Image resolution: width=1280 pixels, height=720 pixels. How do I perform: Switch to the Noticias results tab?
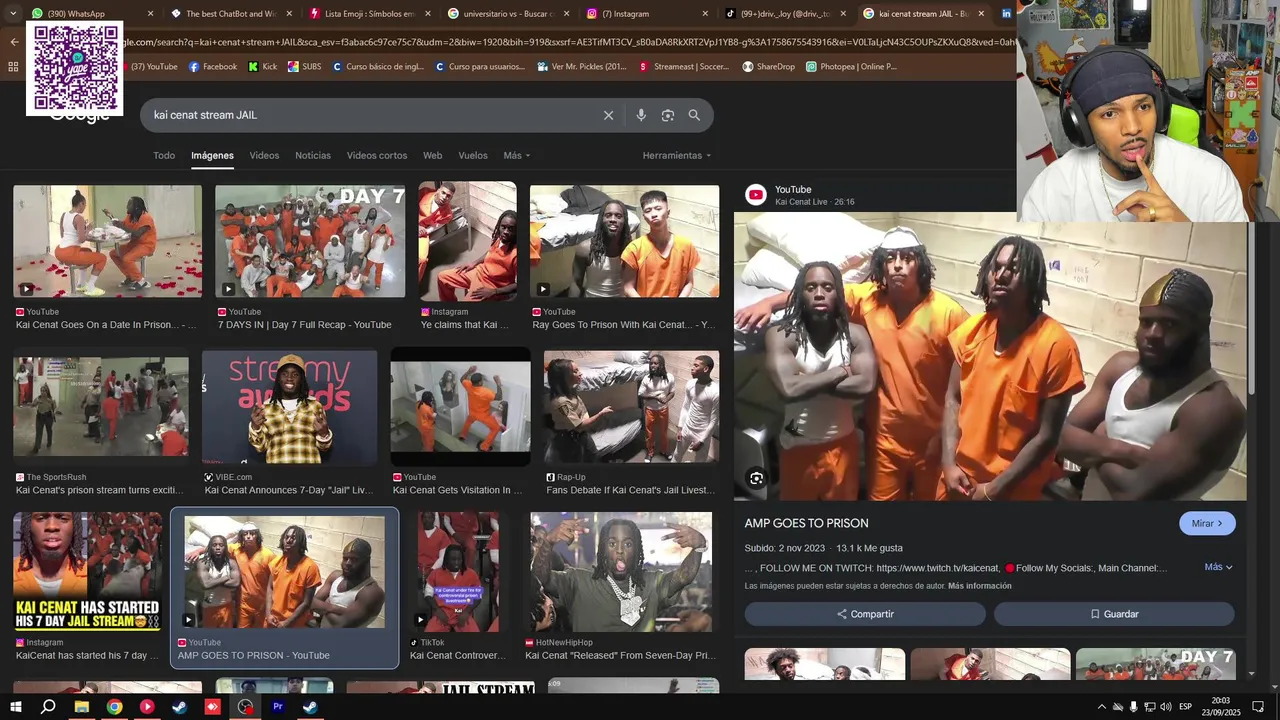(x=313, y=156)
